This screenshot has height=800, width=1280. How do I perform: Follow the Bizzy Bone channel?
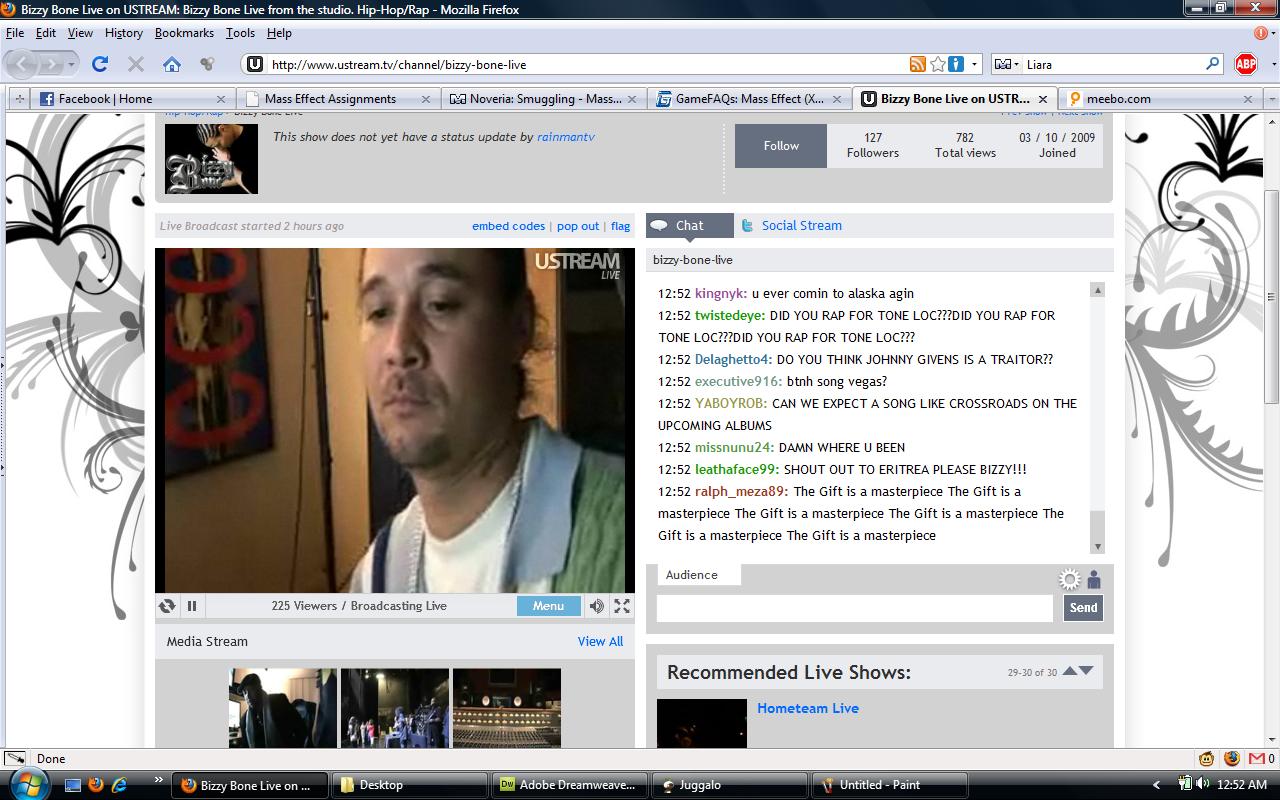tap(781, 146)
